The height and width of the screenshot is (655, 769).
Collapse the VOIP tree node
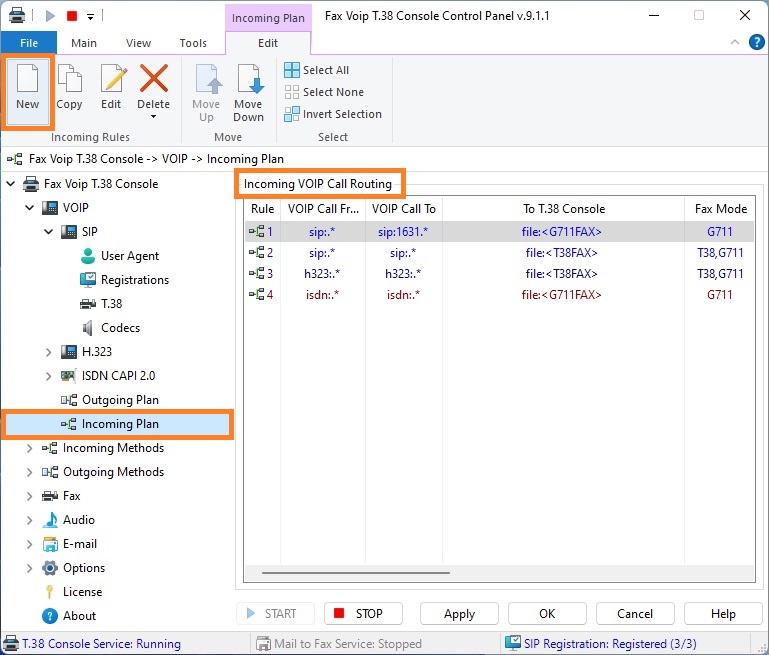(x=30, y=208)
